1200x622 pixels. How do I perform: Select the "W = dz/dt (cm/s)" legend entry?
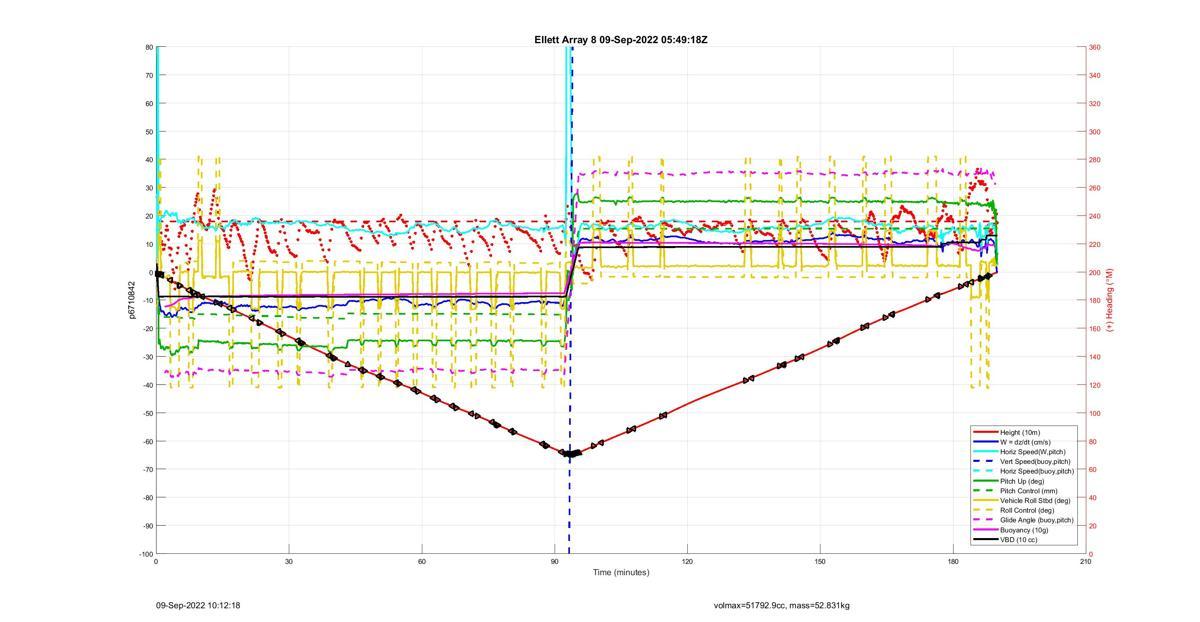point(1027,442)
